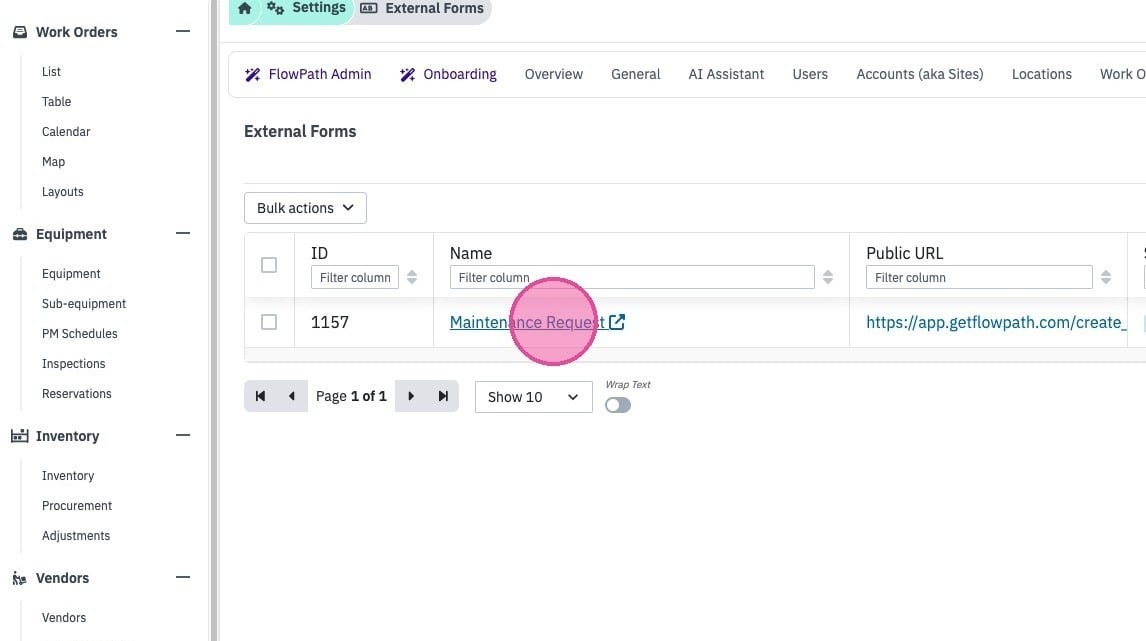The height and width of the screenshot is (641, 1146).
Task: Click the Work Orders inbox icon
Action: [20, 32]
